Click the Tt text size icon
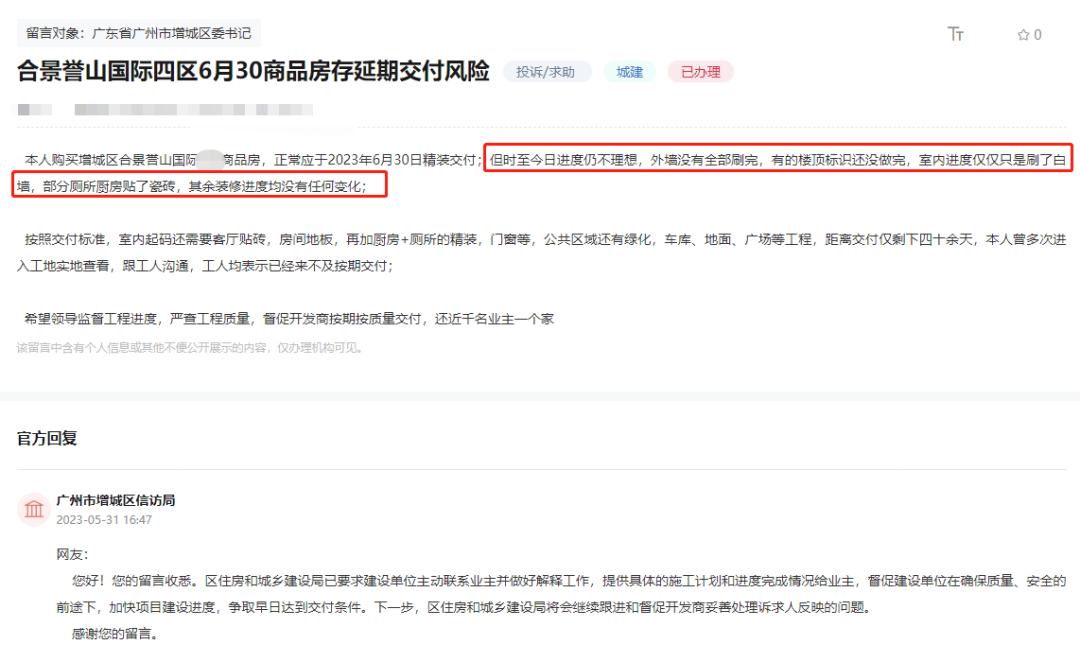The height and width of the screenshot is (662, 1080). pos(956,33)
